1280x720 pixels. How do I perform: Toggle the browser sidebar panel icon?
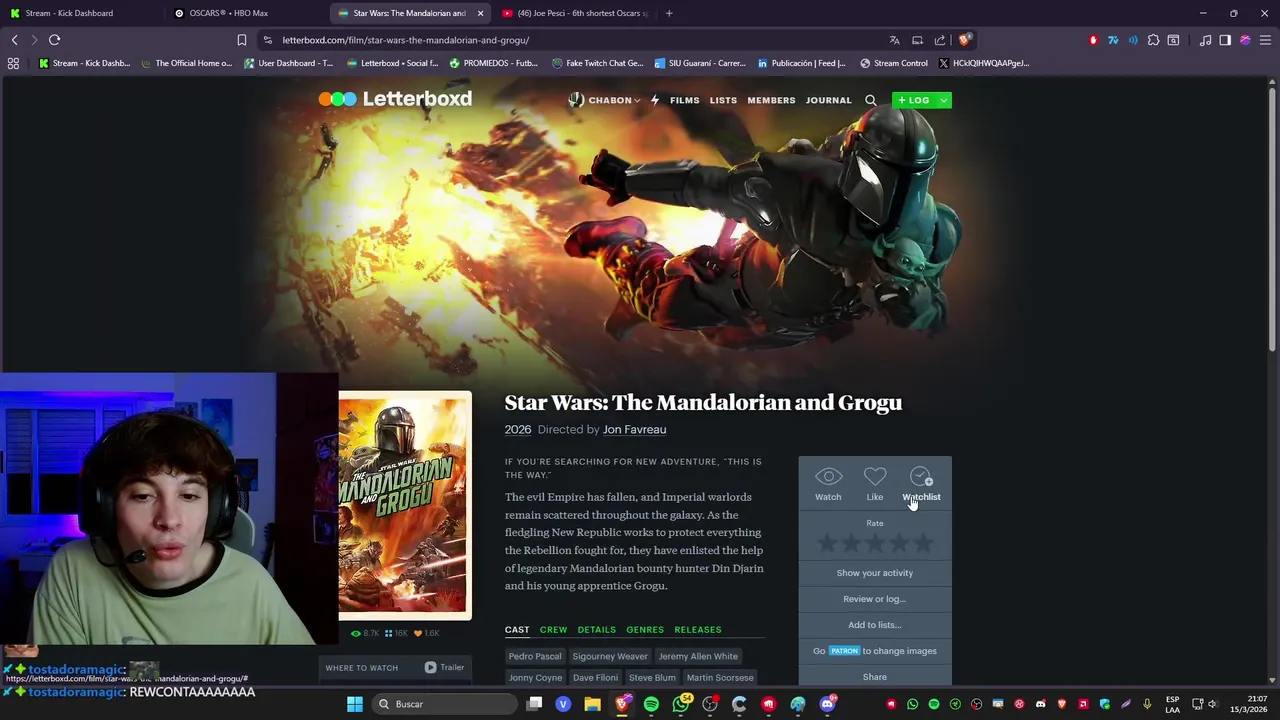coord(1225,40)
